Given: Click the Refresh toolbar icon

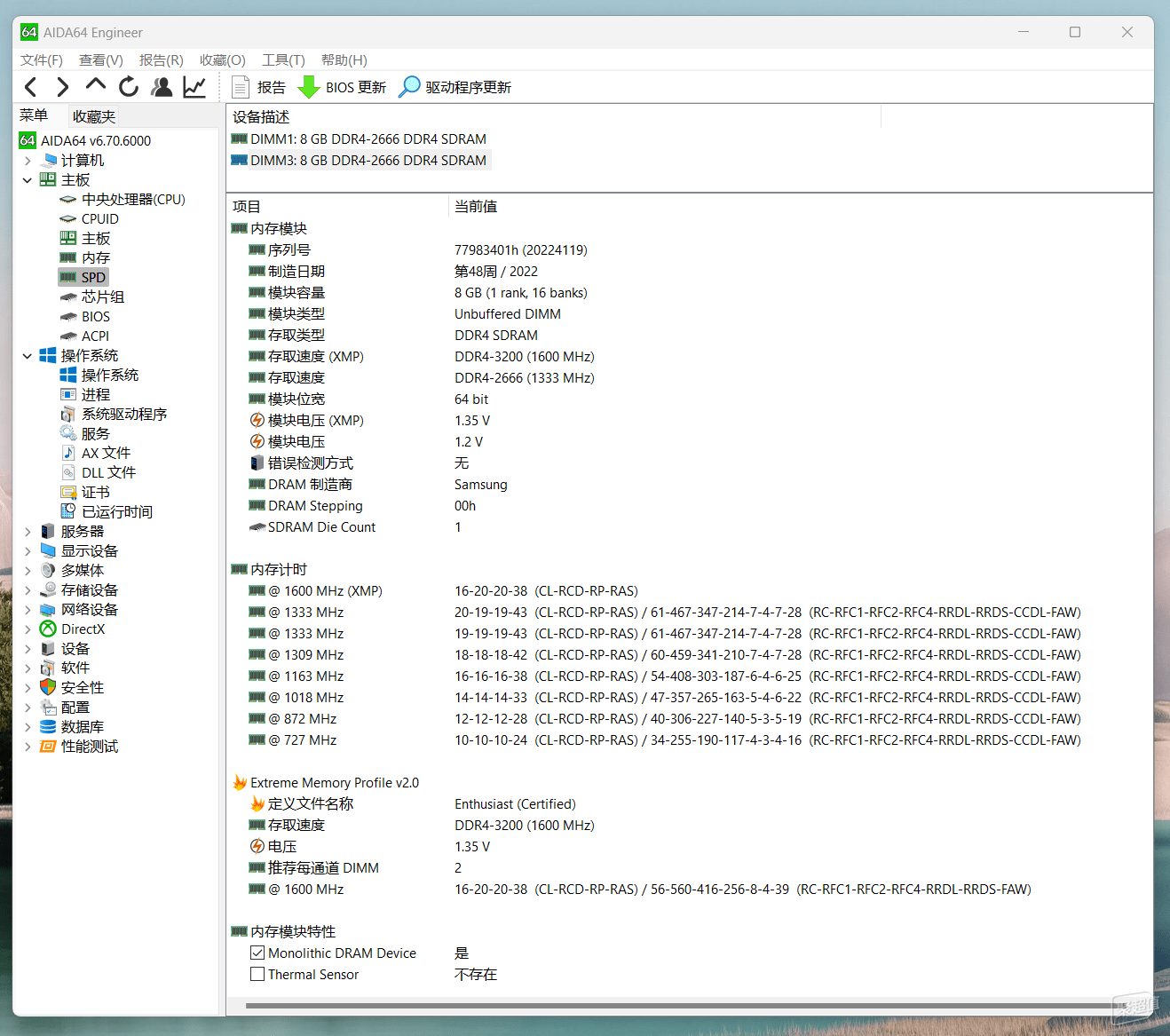Looking at the screenshot, I should point(129,87).
